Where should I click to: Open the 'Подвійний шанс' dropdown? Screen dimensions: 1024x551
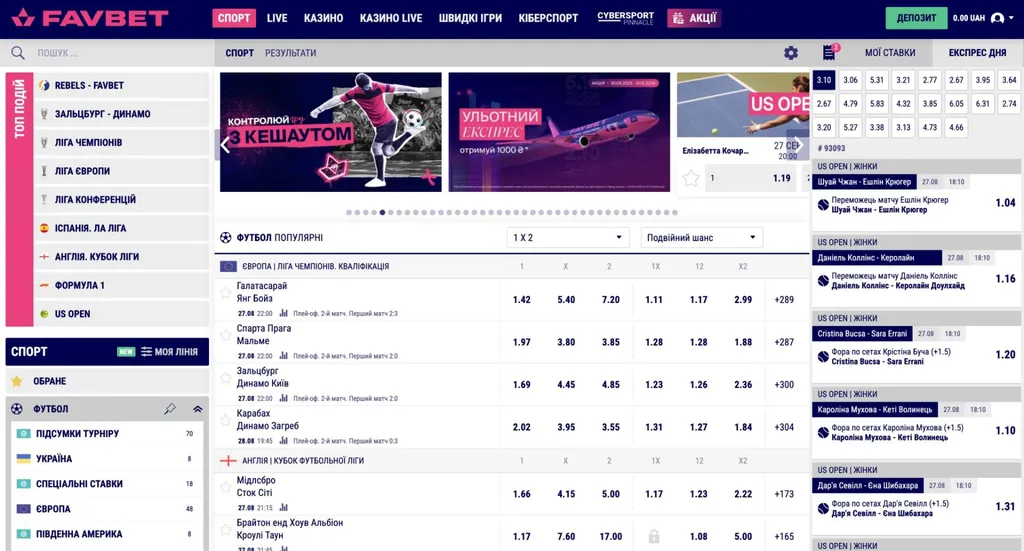click(701, 238)
